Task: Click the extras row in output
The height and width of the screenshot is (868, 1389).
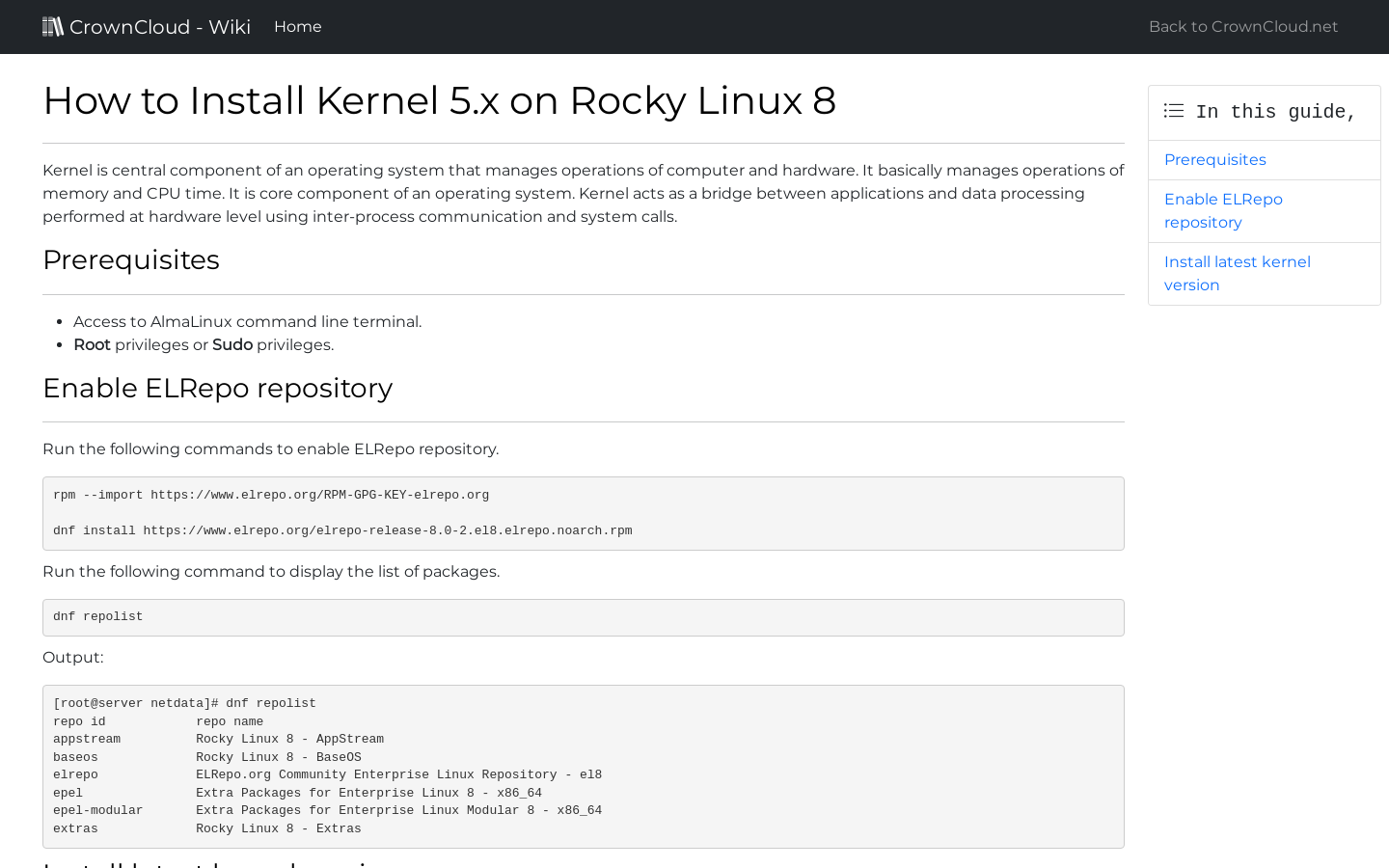Action: point(207,829)
